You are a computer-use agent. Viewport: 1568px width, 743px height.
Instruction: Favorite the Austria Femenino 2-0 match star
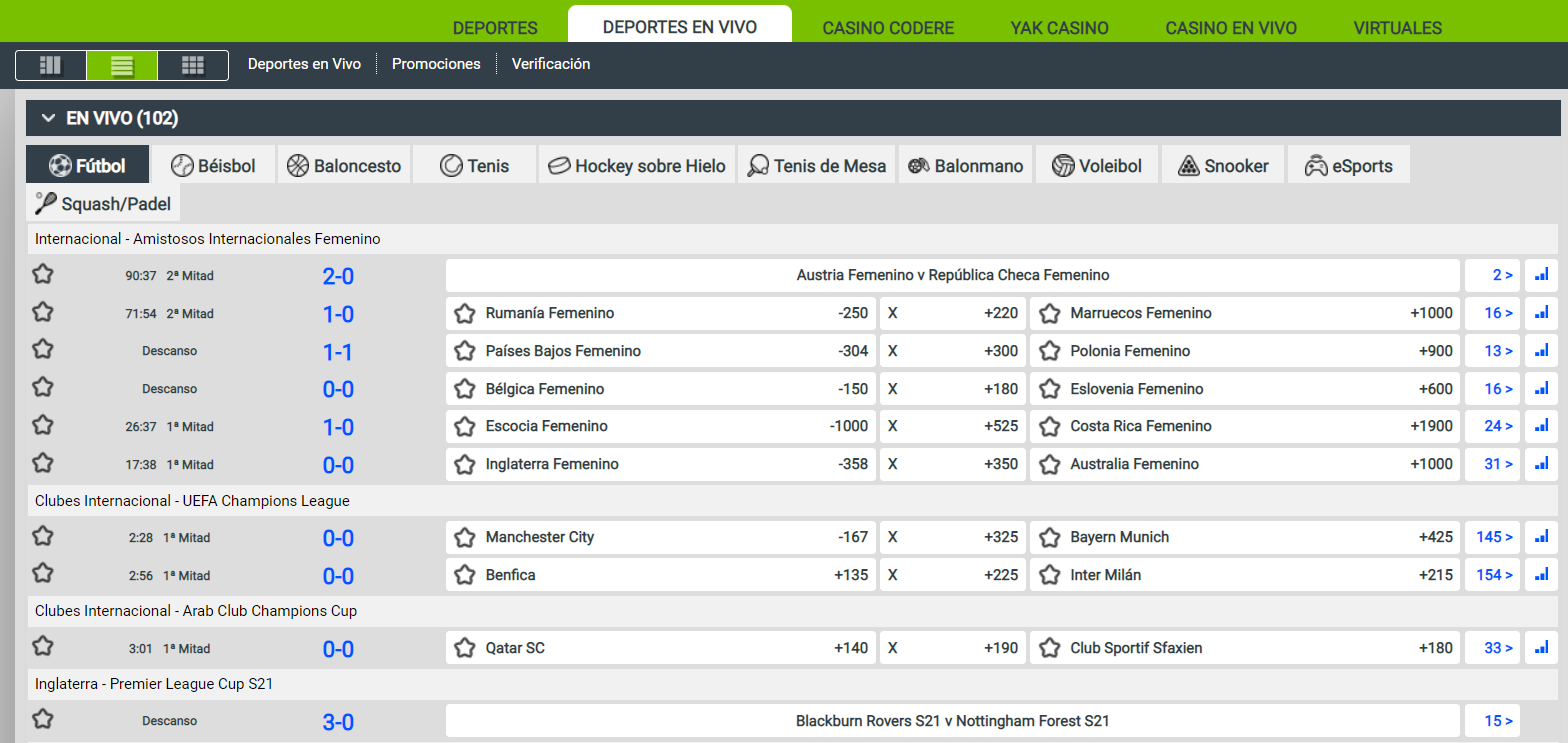coord(42,274)
